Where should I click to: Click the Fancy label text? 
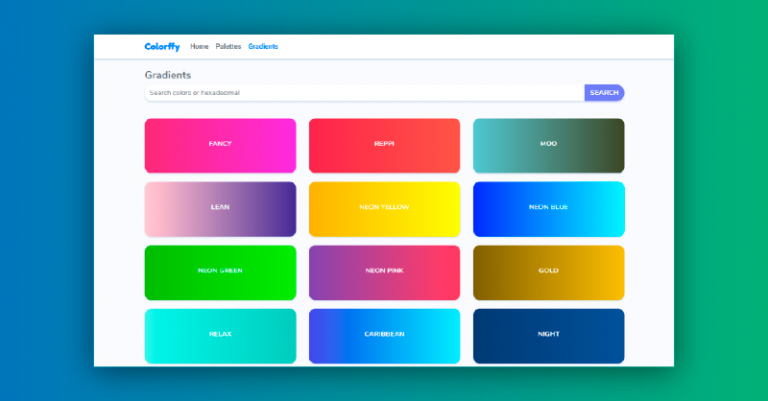[220, 144]
